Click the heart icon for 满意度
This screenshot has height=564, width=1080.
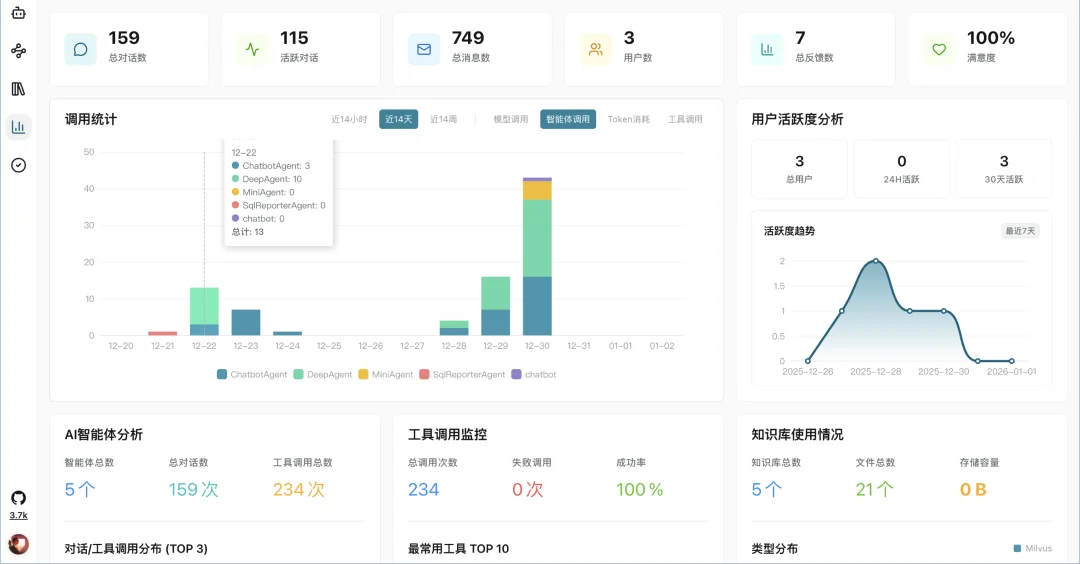[x=939, y=50]
